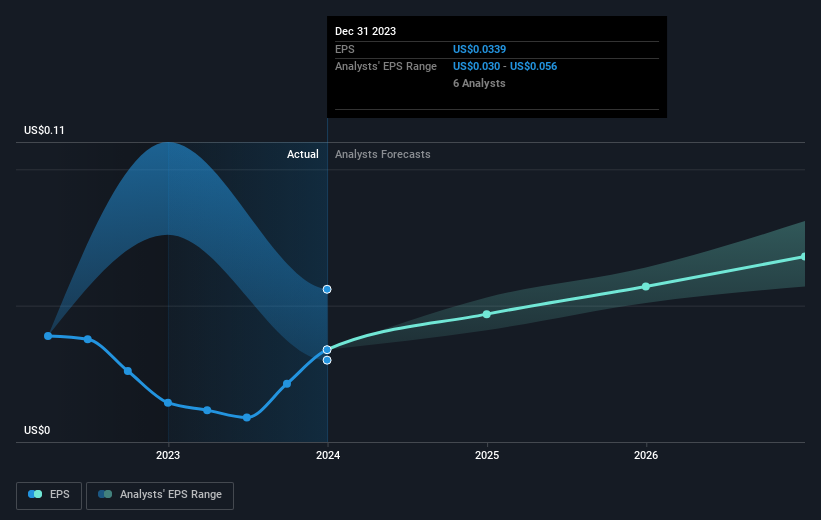Click the EPS legend color swatch

35,494
